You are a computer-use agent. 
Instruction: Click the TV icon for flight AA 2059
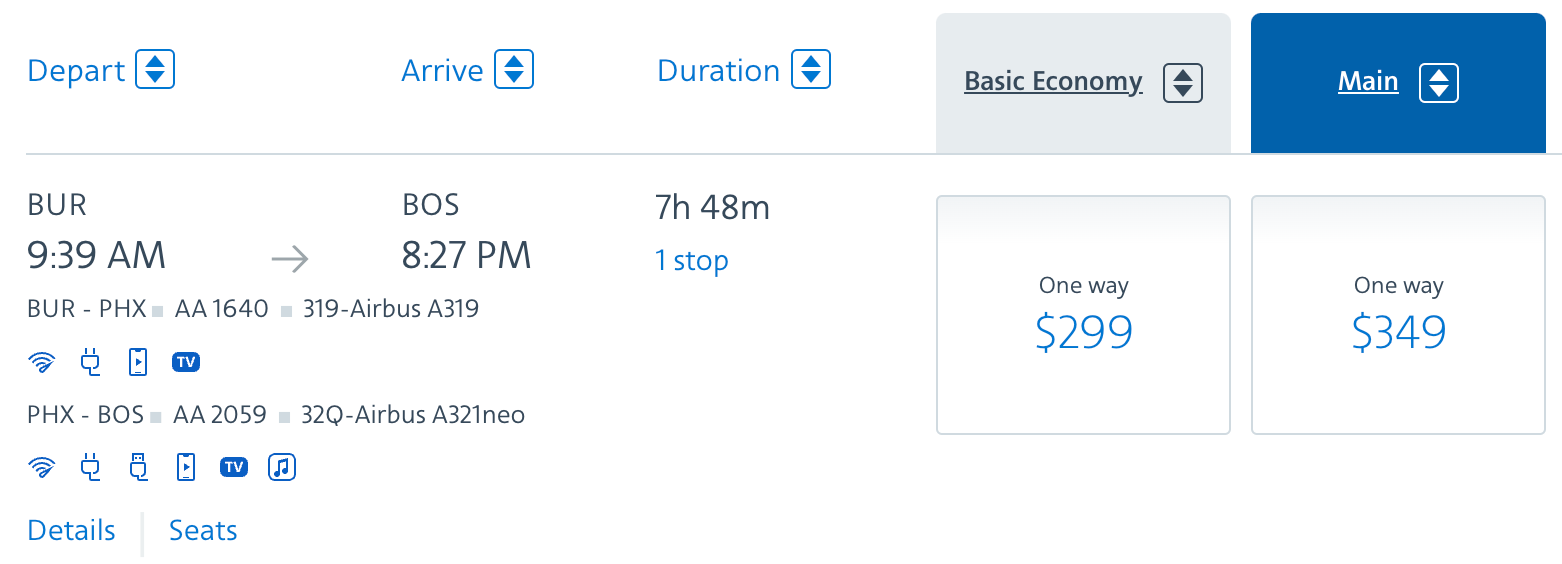click(234, 467)
